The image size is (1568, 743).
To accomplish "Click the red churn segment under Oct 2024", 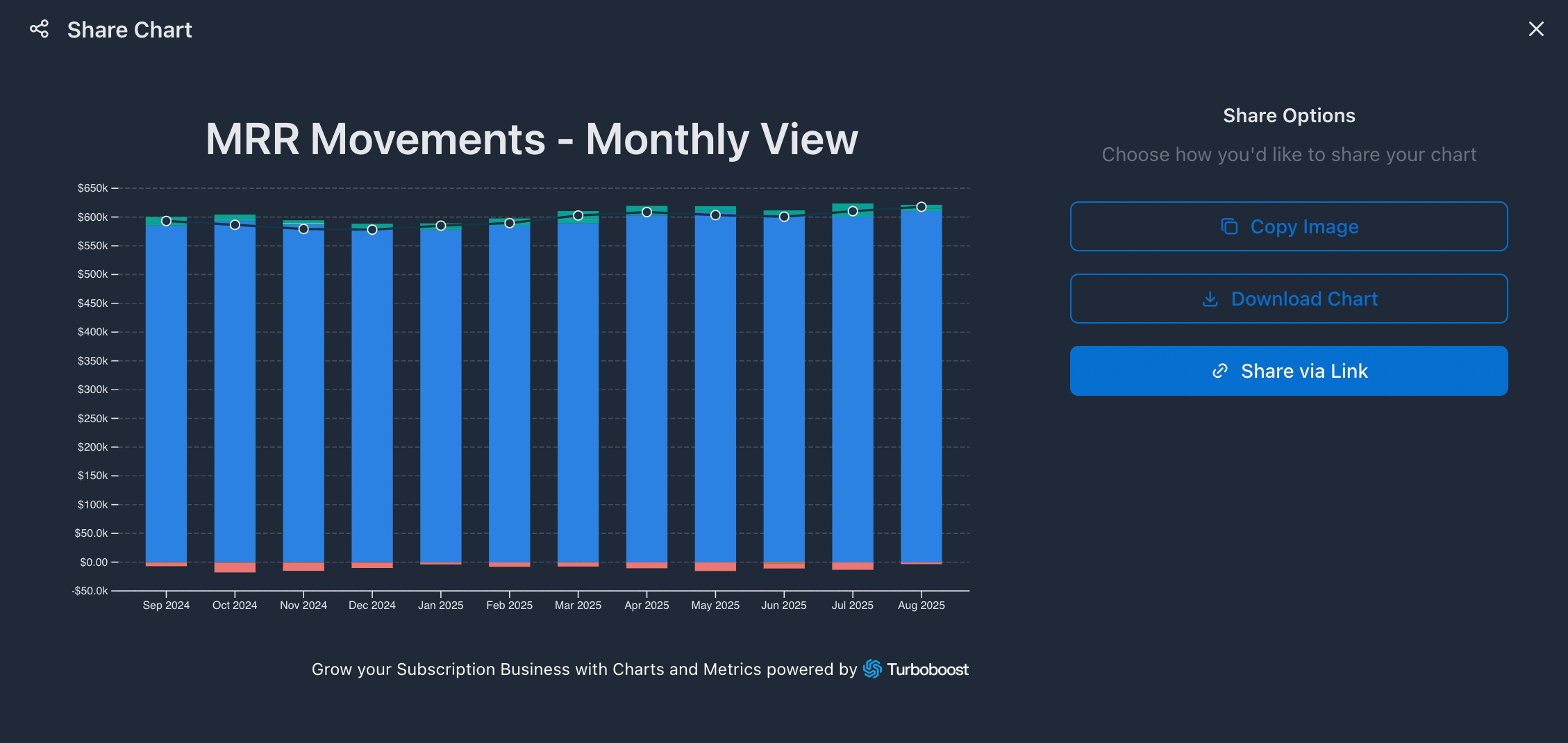I will point(235,567).
